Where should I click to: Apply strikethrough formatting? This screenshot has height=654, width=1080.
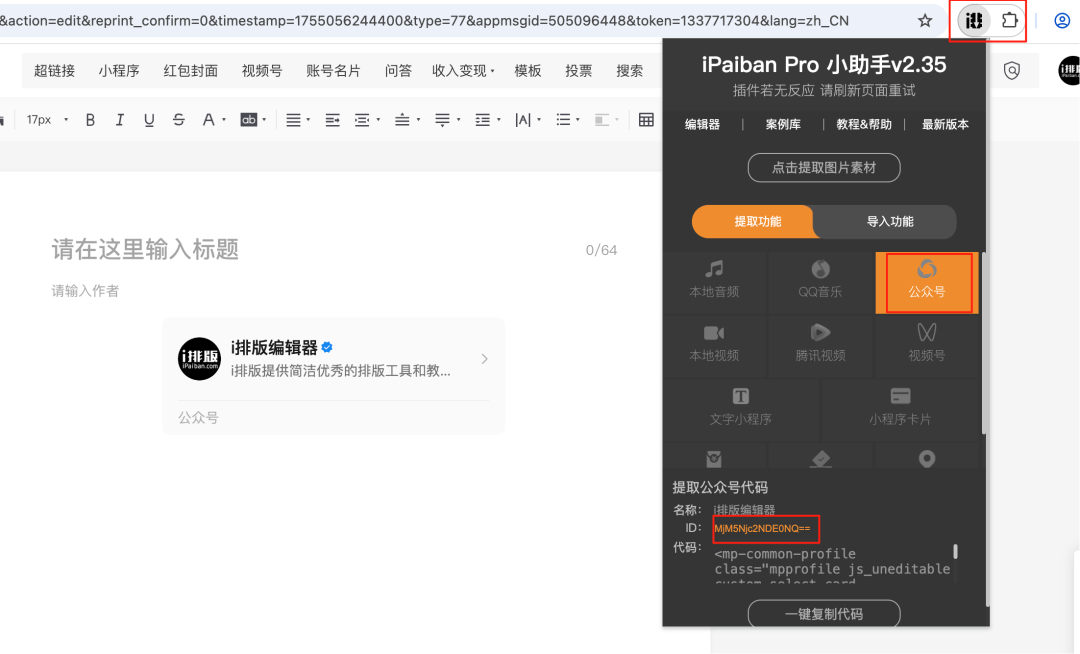click(178, 120)
